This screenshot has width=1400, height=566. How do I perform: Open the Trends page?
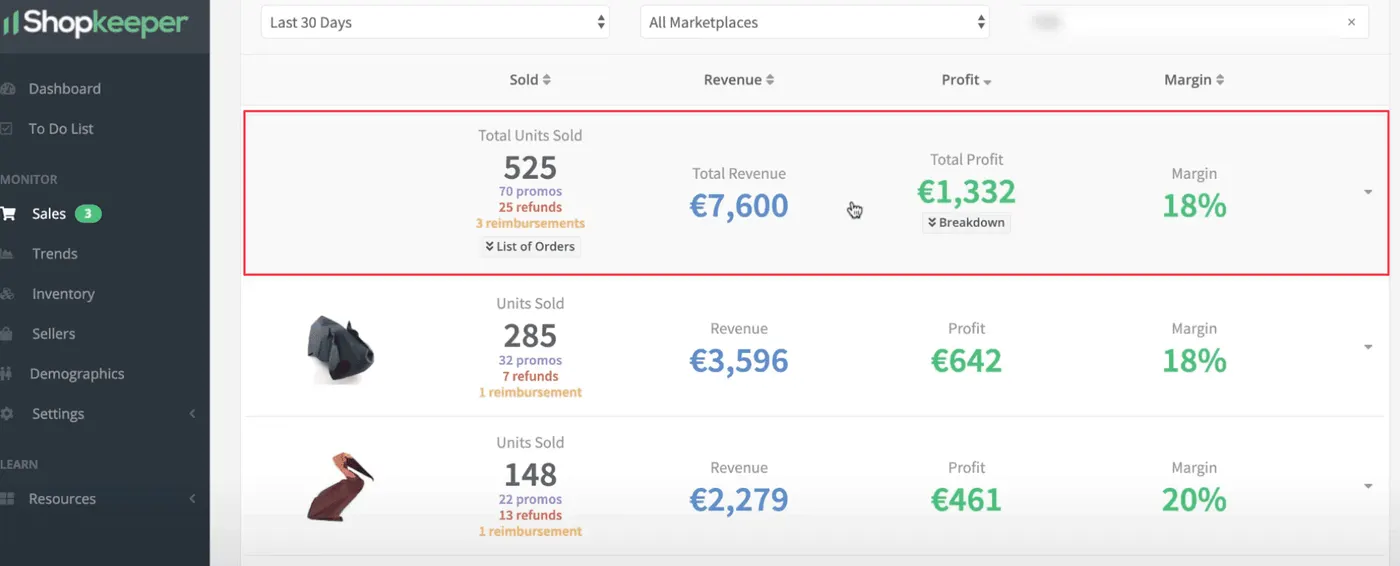(x=54, y=254)
